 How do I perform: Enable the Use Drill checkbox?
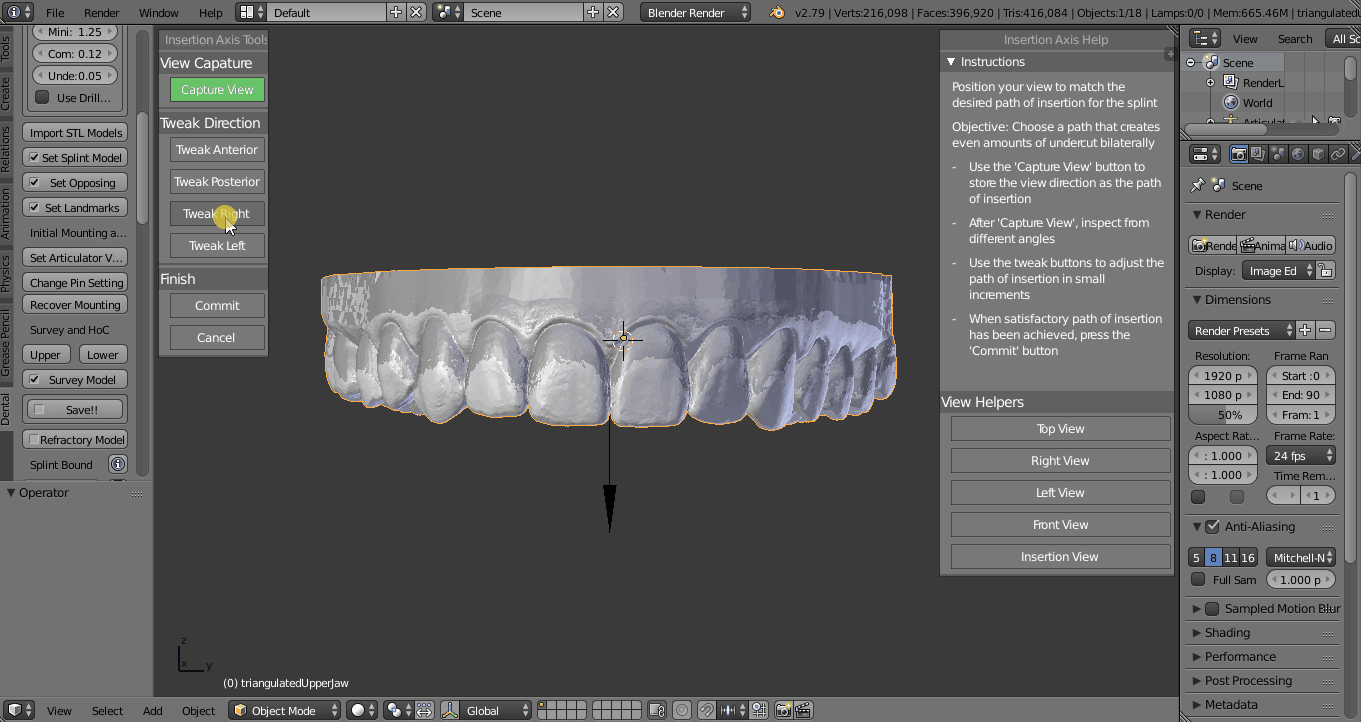(42, 97)
